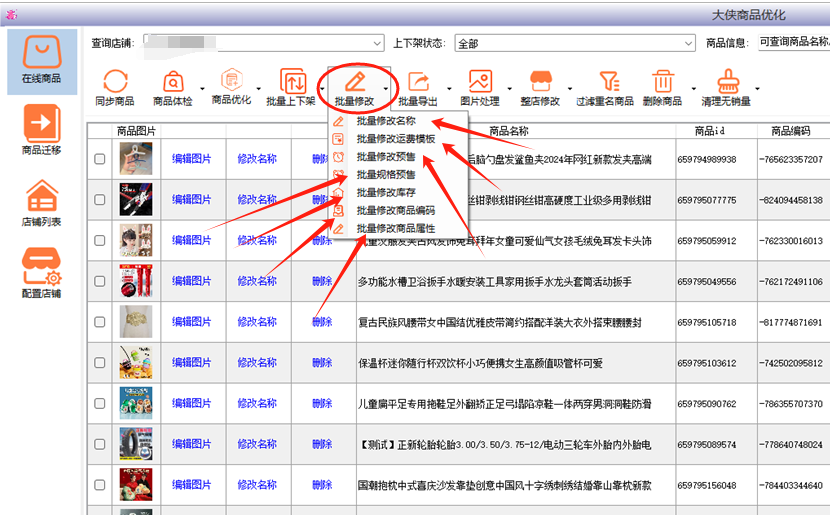The image size is (830, 515).
Task: Click the 批量上下架 toolbar icon
Action: 292,82
